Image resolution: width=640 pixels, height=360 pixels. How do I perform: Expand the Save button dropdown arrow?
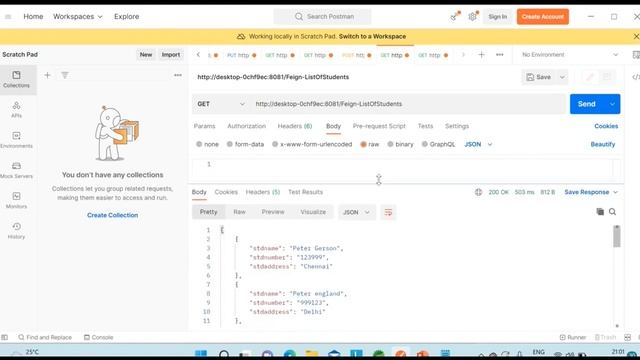(x=562, y=77)
